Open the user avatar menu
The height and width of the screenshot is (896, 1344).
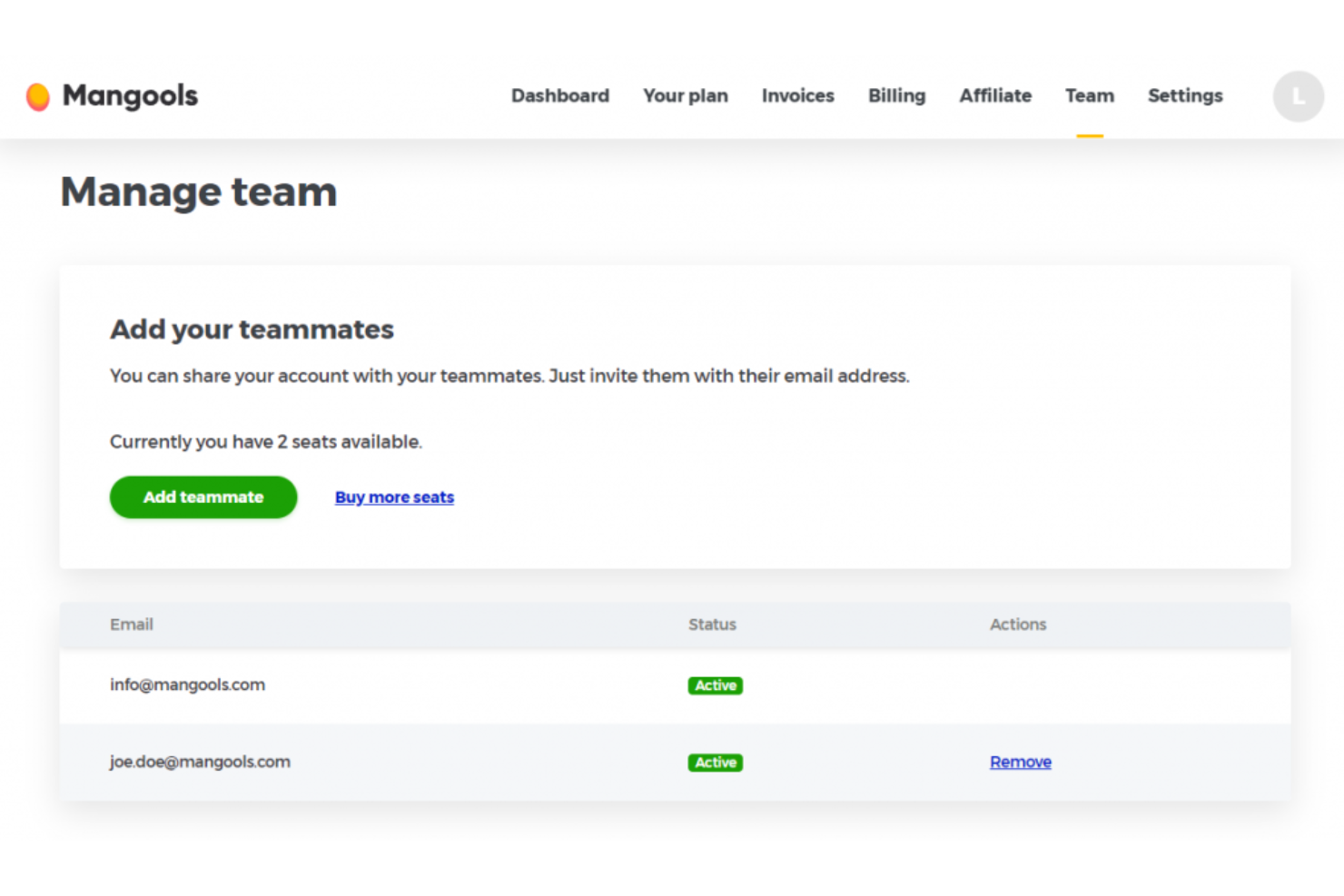[x=1298, y=96]
